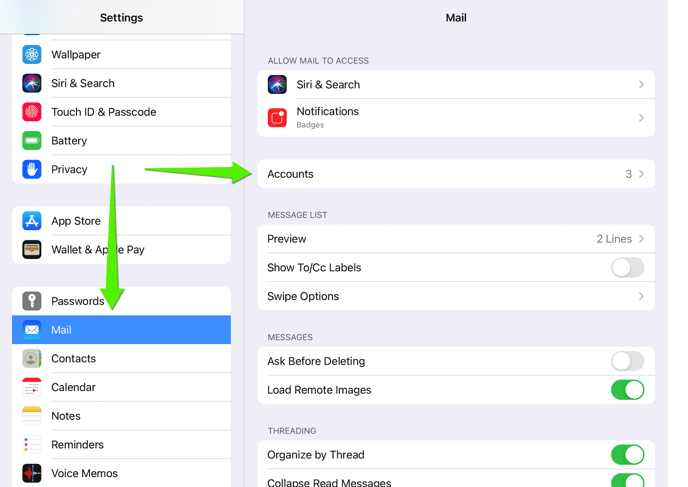Click the Siri icon in Mail access section
688x487 pixels.
[x=277, y=84]
